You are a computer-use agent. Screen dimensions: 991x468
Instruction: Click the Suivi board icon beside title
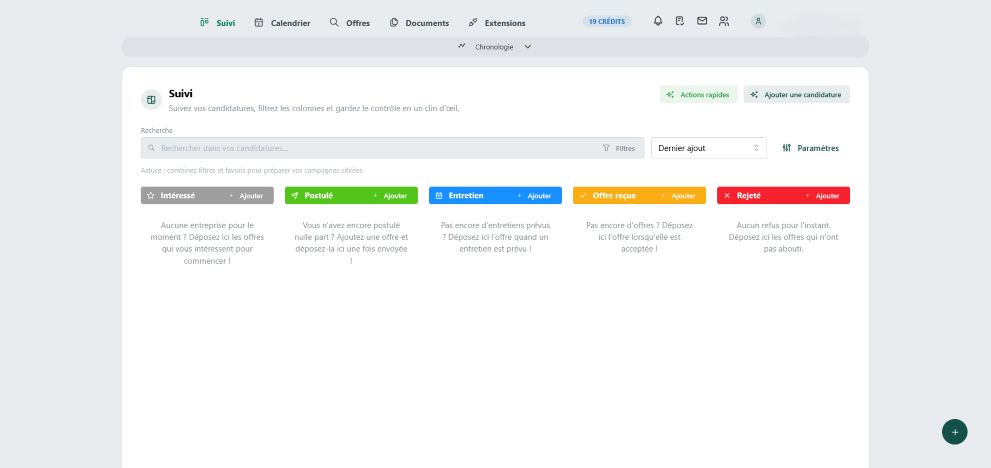click(151, 100)
